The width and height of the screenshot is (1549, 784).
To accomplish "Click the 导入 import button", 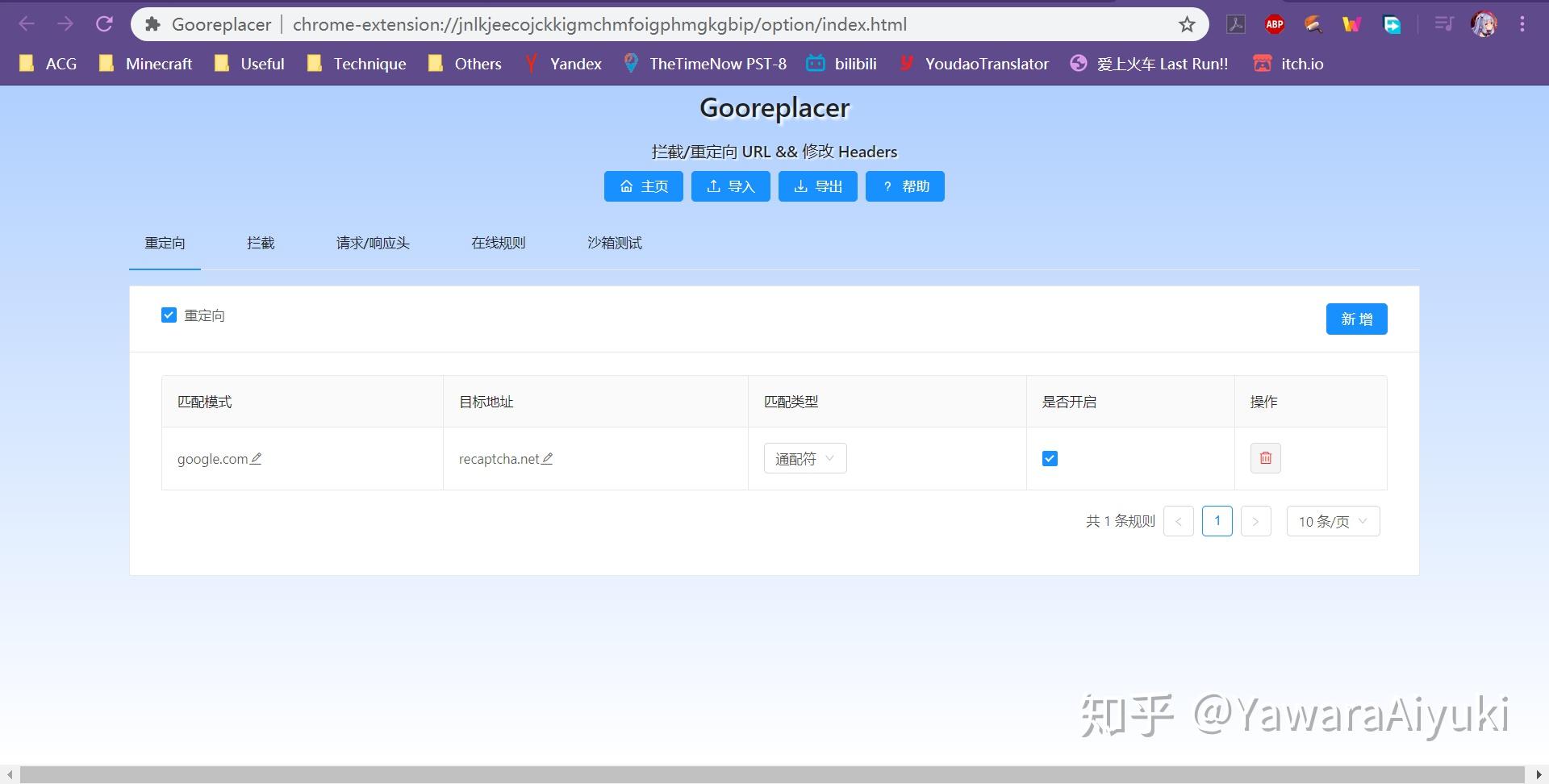I will pos(731,186).
